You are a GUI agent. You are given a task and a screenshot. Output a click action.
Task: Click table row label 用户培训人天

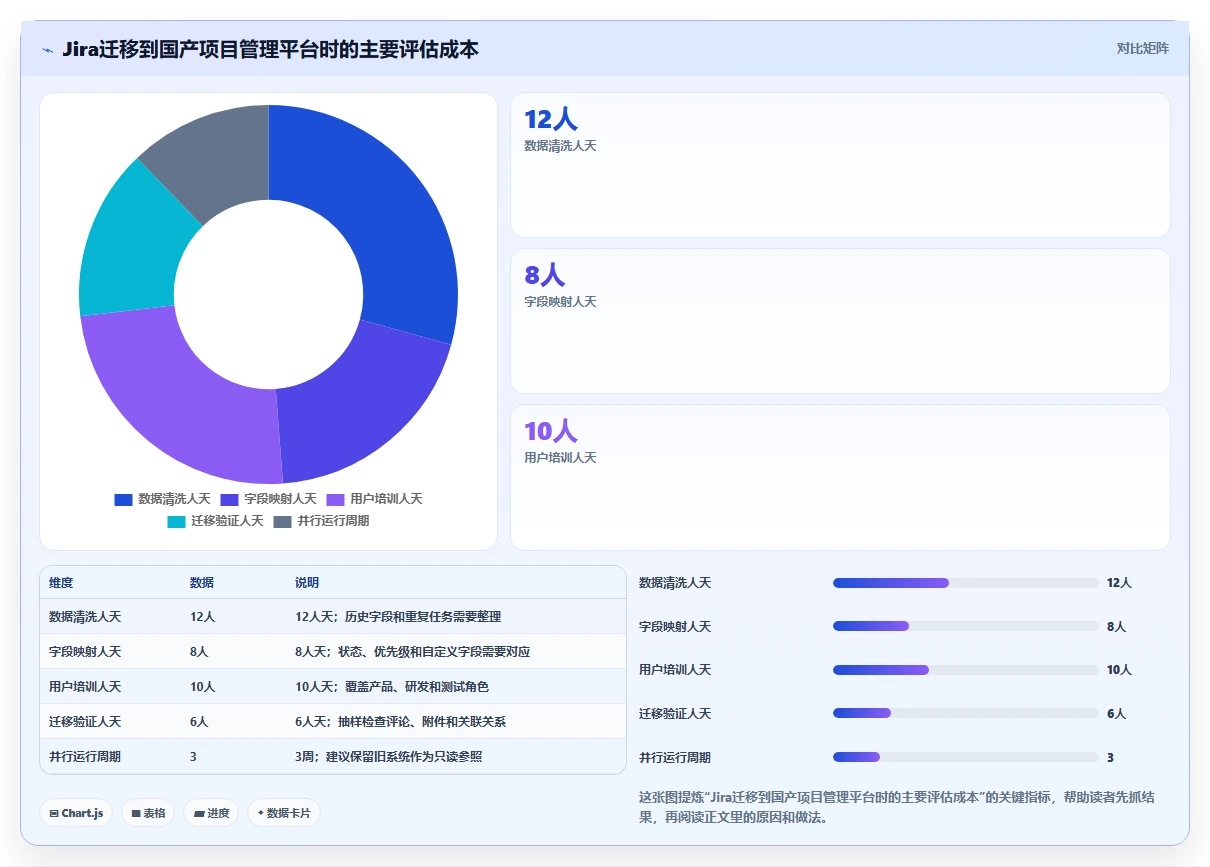(x=85, y=687)
